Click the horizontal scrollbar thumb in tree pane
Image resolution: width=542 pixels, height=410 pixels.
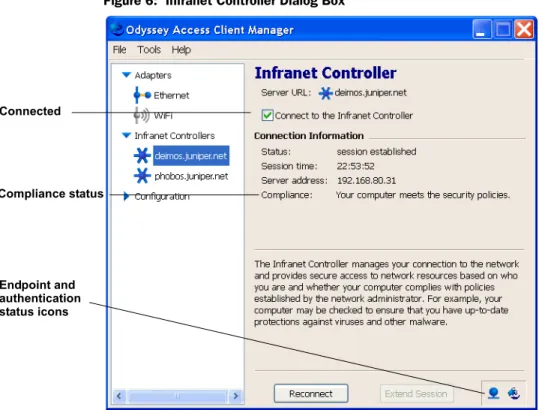click(x=177, y=396)
